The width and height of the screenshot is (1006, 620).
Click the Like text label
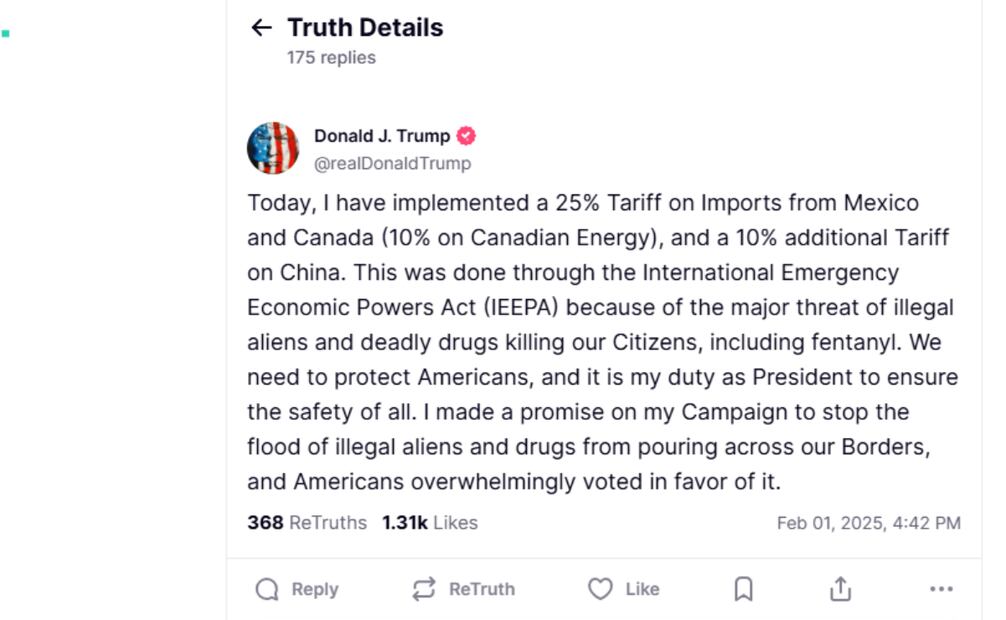point(642,589)
